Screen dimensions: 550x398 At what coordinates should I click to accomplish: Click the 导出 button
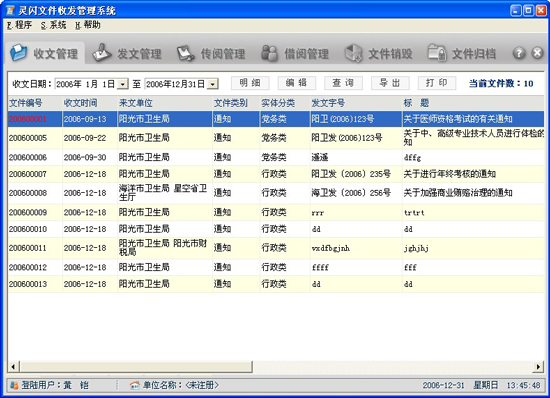pyautogui.click(x=390, y=83)
